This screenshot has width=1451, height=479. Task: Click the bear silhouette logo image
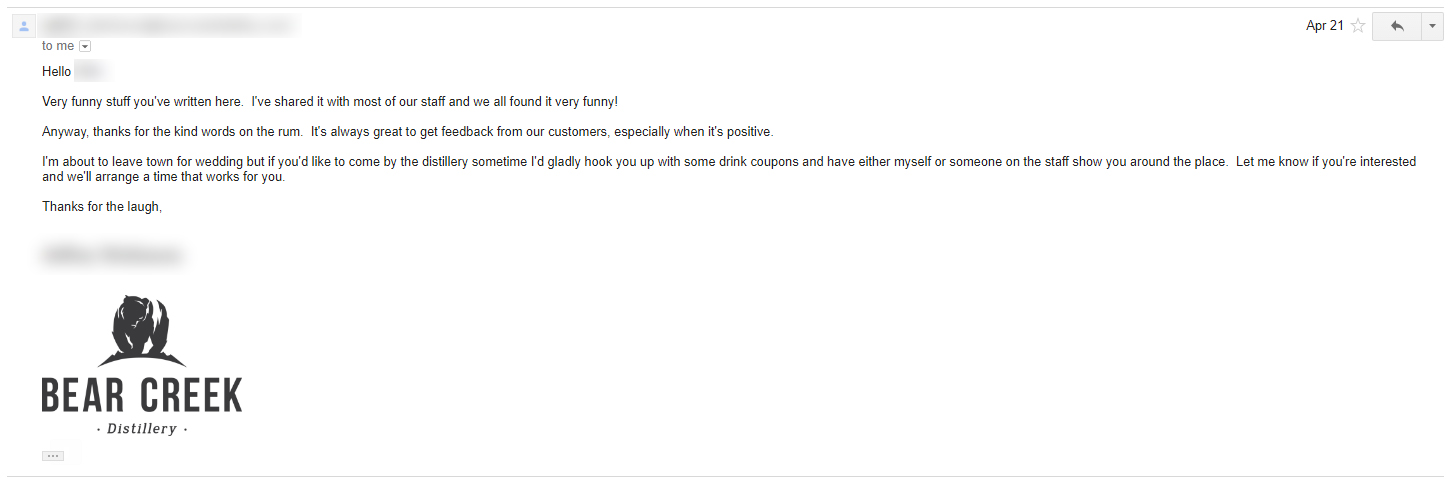(141, 331)
